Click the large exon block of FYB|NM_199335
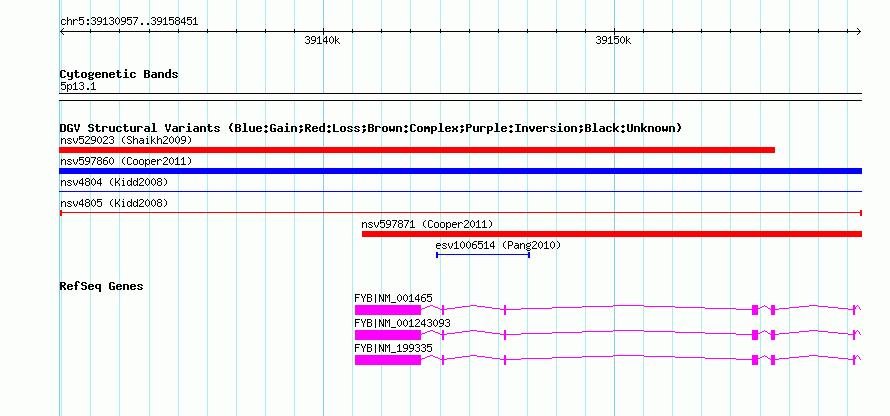The width and height of the screenshot is (890, 416). coord(388,360)
